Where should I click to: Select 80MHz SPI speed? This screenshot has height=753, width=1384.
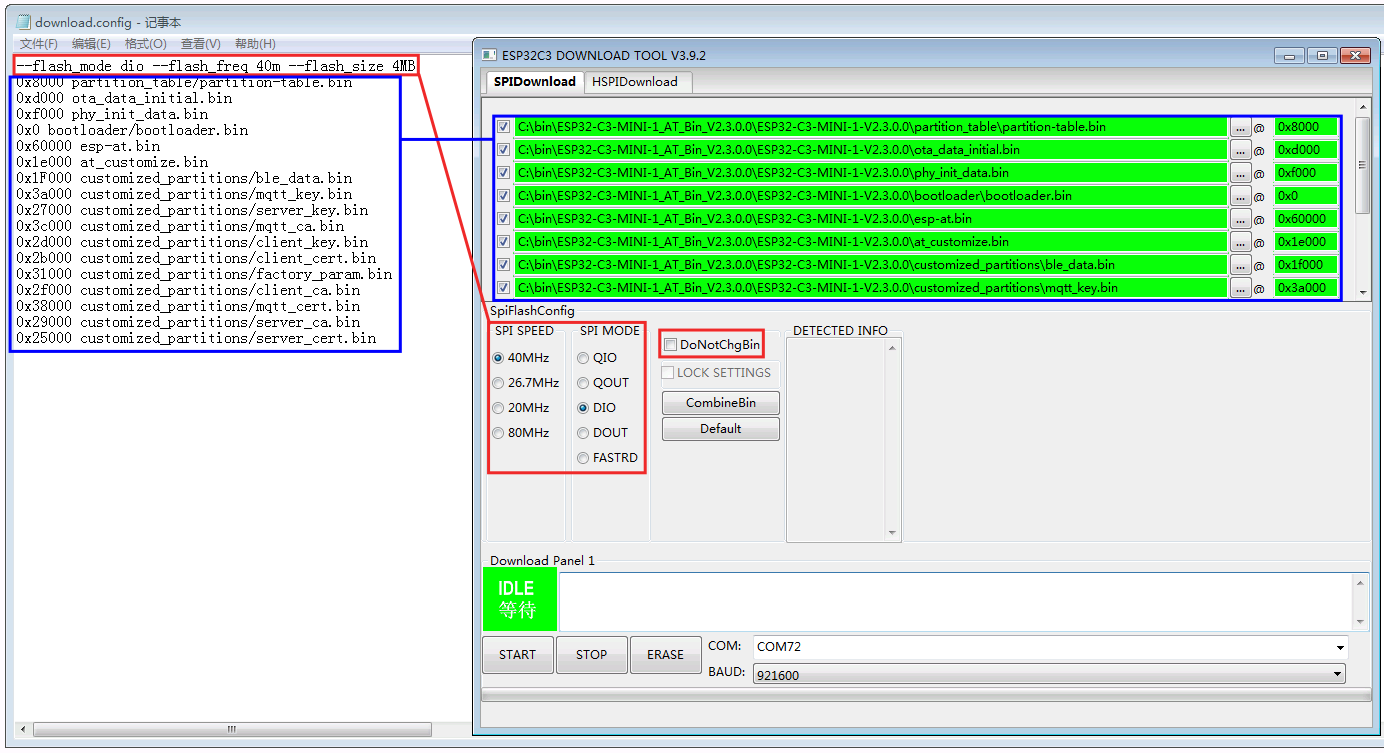pos(498,433)
